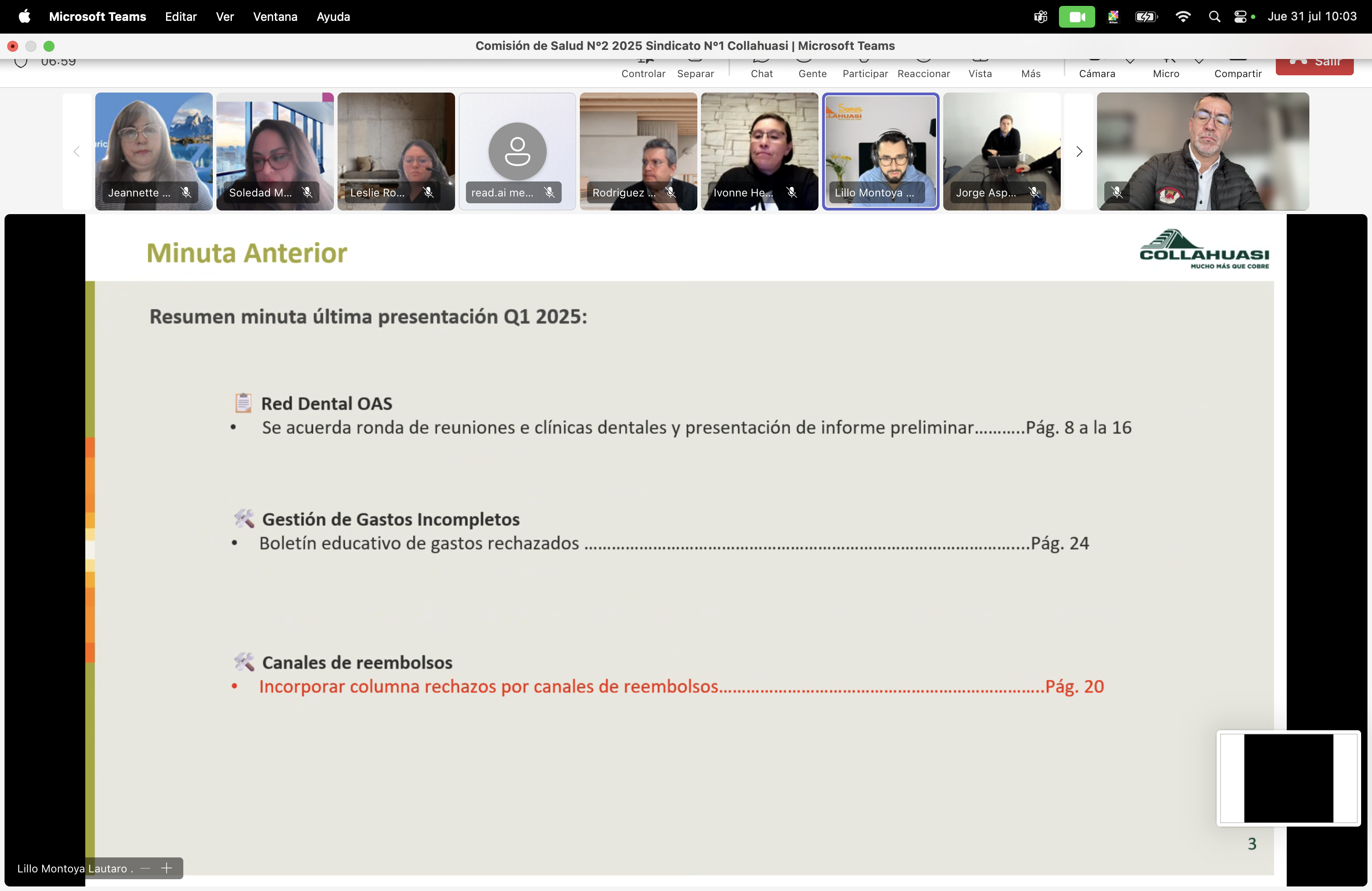This screenshot has width=1372, height=891.
Task: Click tools icon beside Canales de reembolsos
Action: [244, 661]
